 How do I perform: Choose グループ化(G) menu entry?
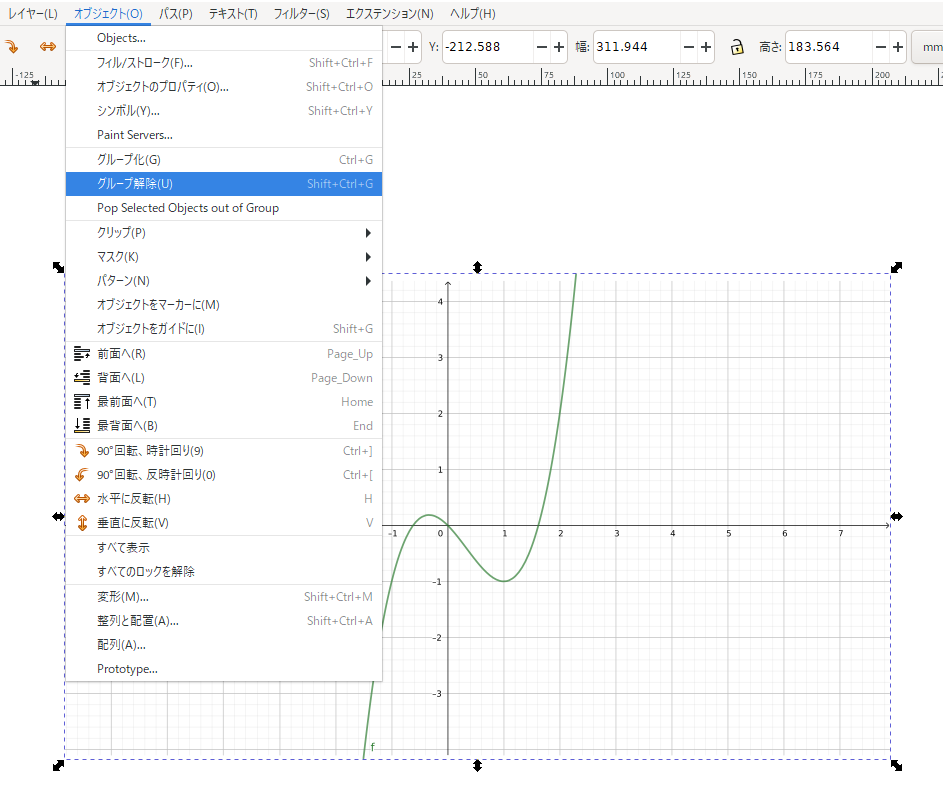[224, 160]
